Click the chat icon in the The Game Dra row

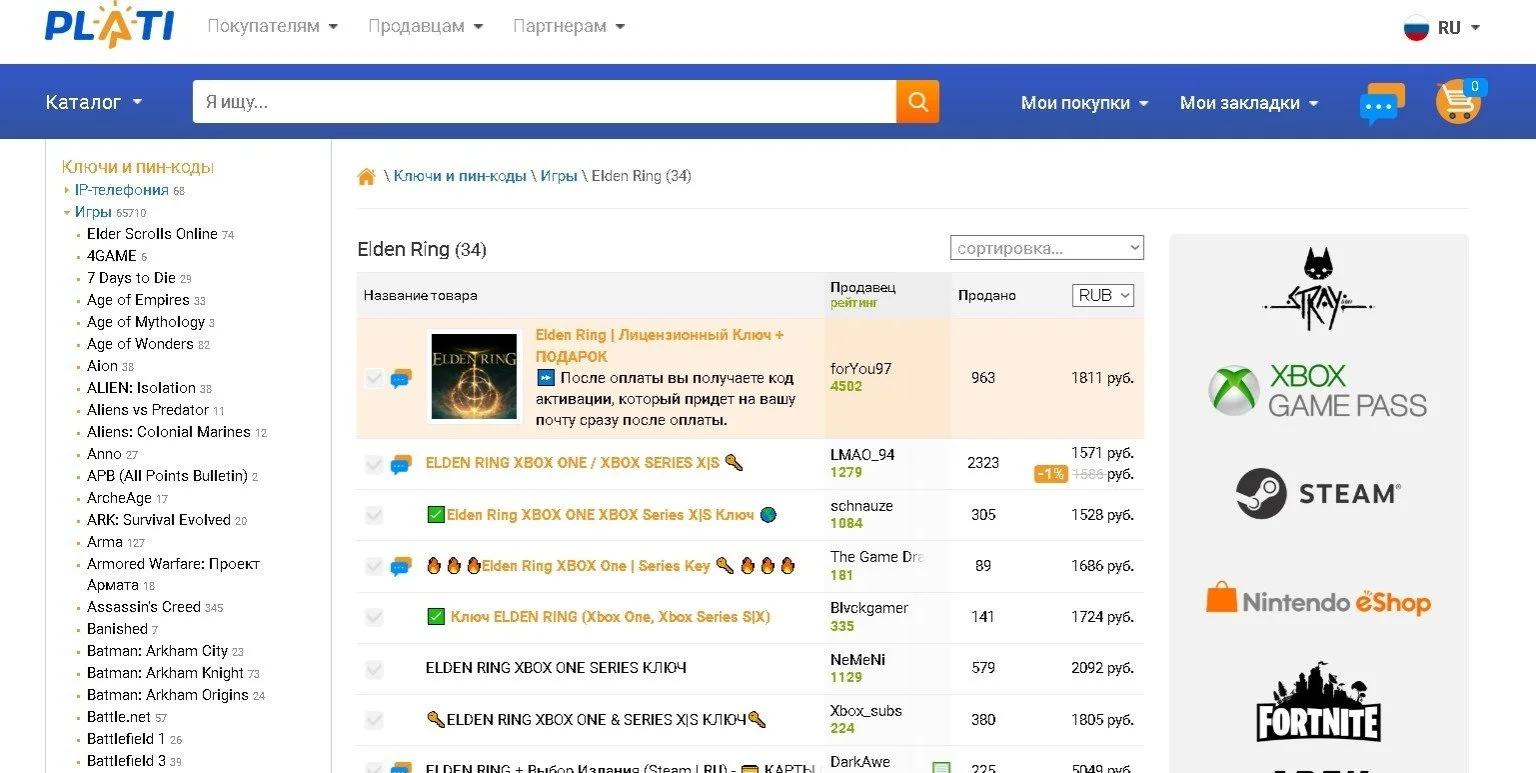tap(401, 567)
